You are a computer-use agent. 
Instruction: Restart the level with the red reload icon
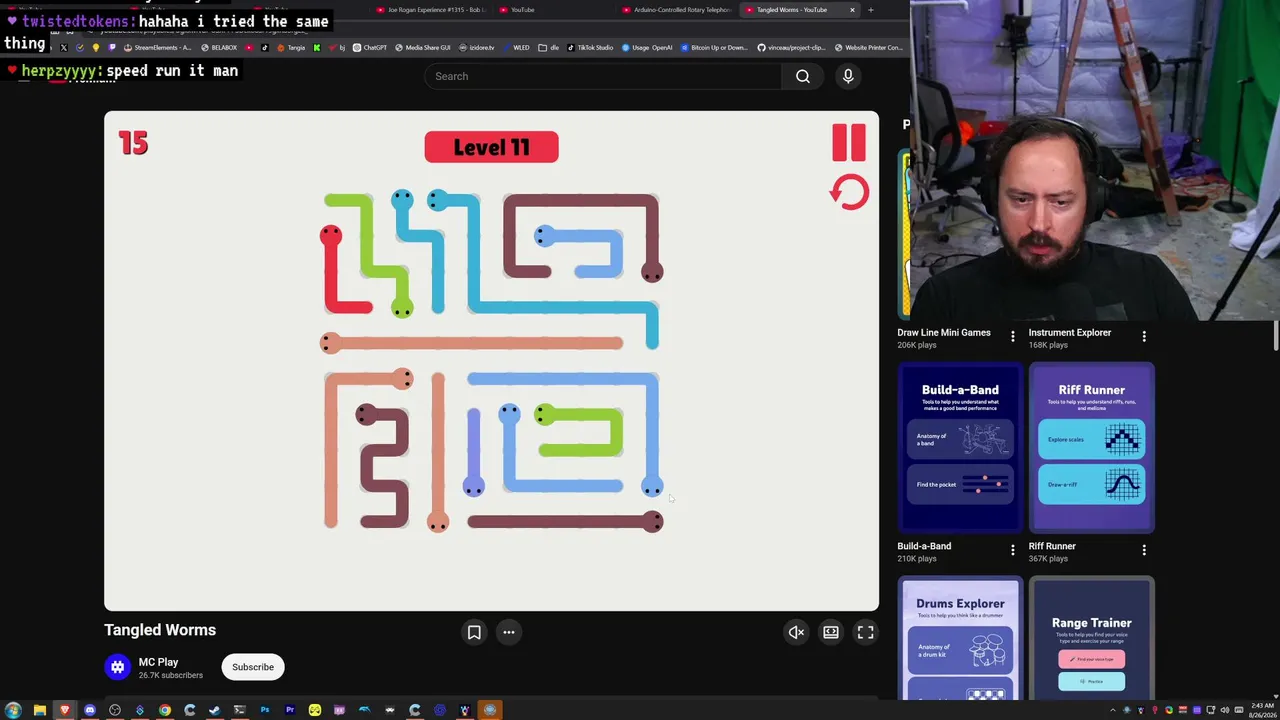pos(849,192)
